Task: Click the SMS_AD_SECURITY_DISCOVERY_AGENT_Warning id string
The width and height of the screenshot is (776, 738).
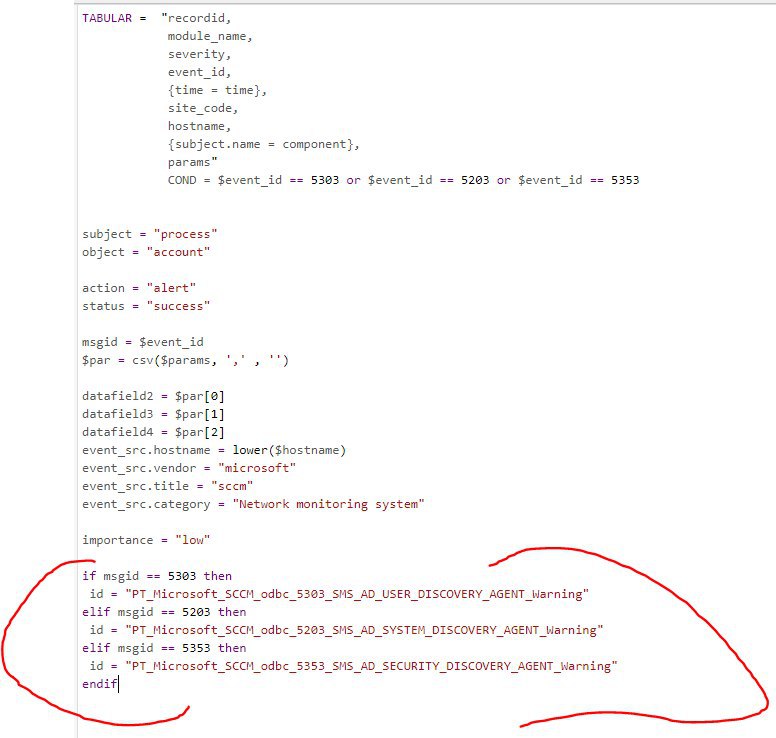Action: tap(371, 666)
